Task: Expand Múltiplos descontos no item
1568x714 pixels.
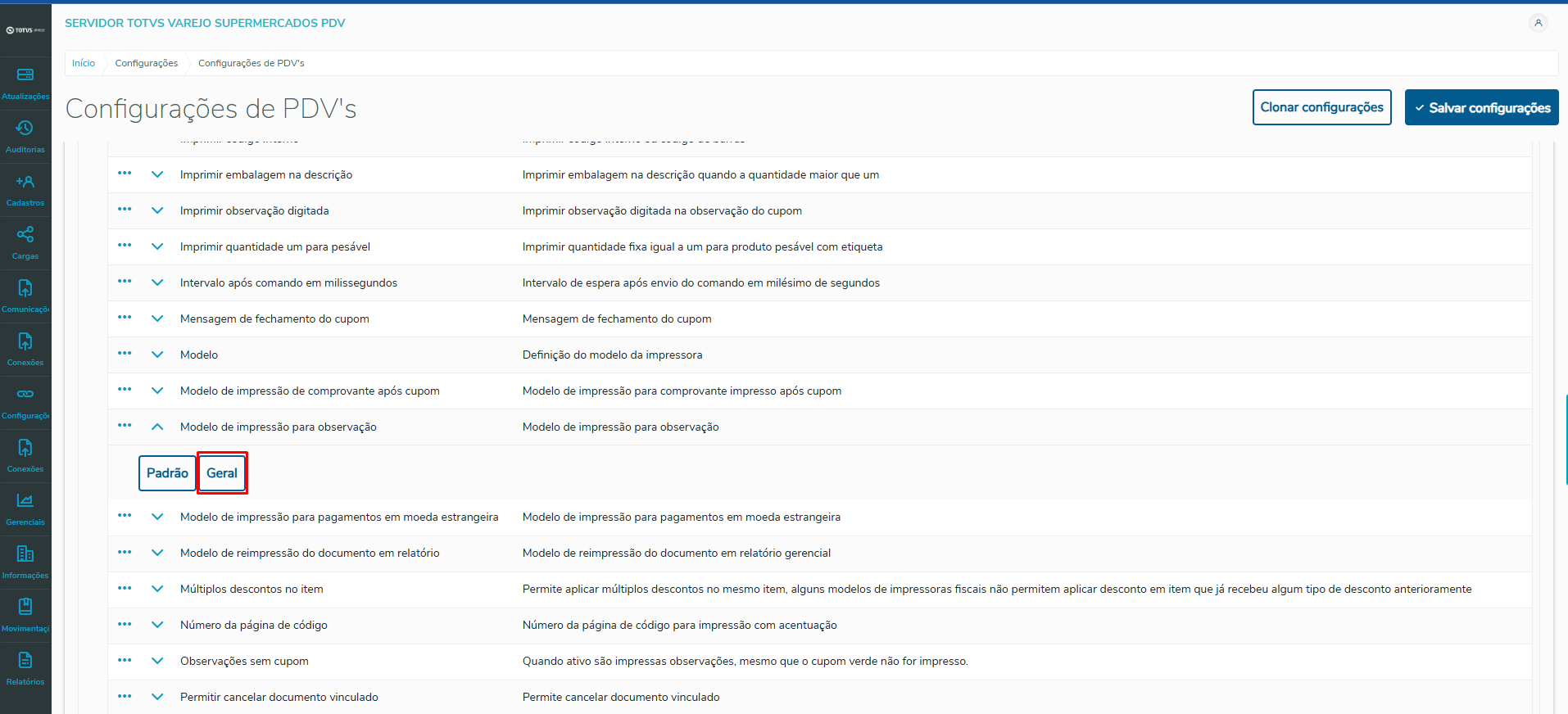Action: coord(157,589)
